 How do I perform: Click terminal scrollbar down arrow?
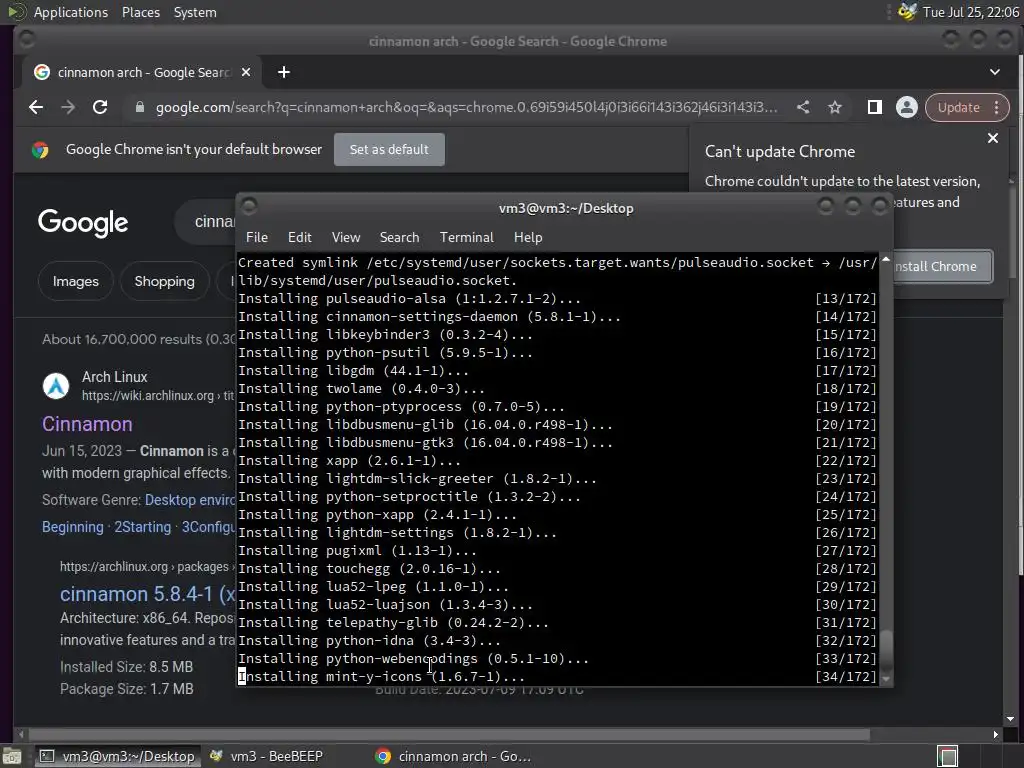[x=886, y=679]
